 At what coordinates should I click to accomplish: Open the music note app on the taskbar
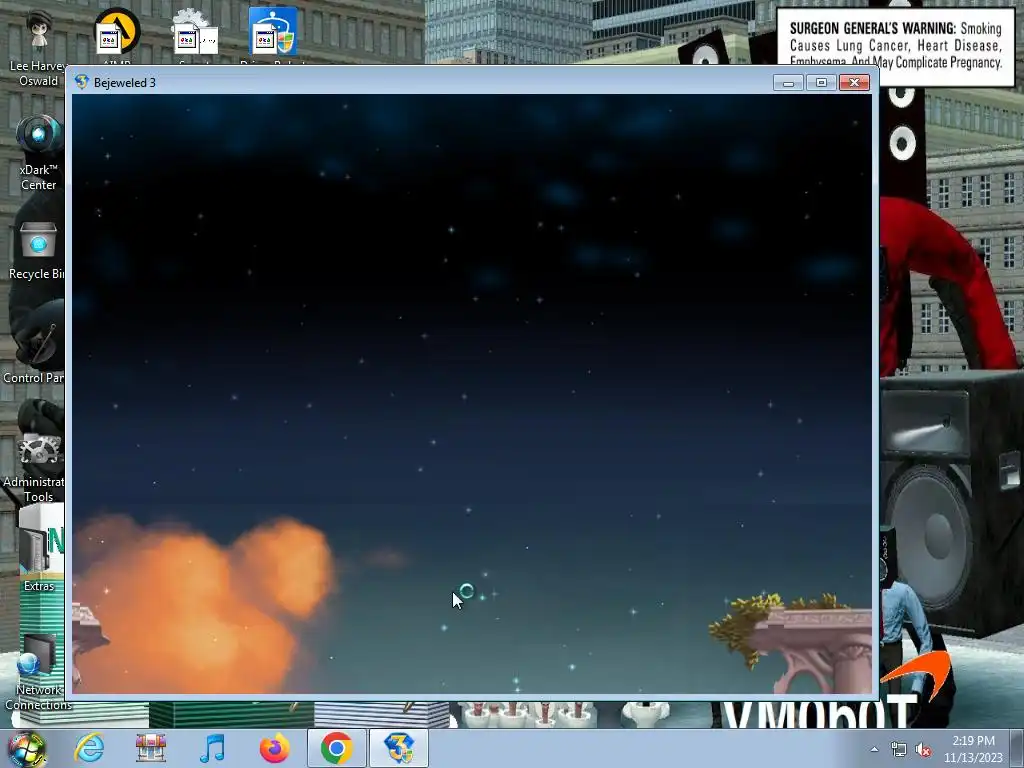[212, 748]
